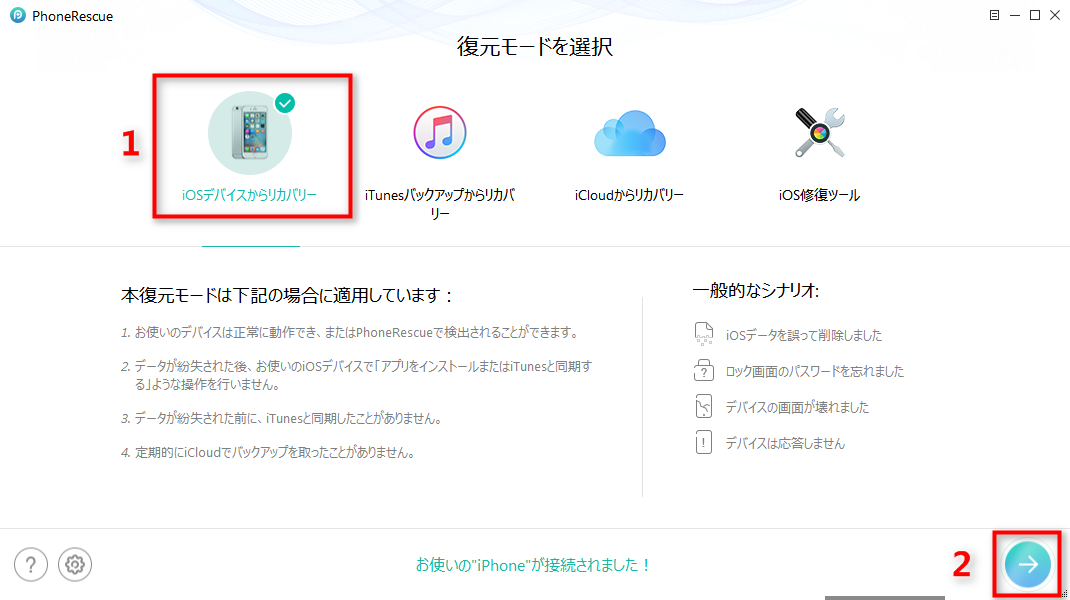Click condition 2 about installing apps after data loss
Viewport: 1070px width, 600px height.
[356, 375]
